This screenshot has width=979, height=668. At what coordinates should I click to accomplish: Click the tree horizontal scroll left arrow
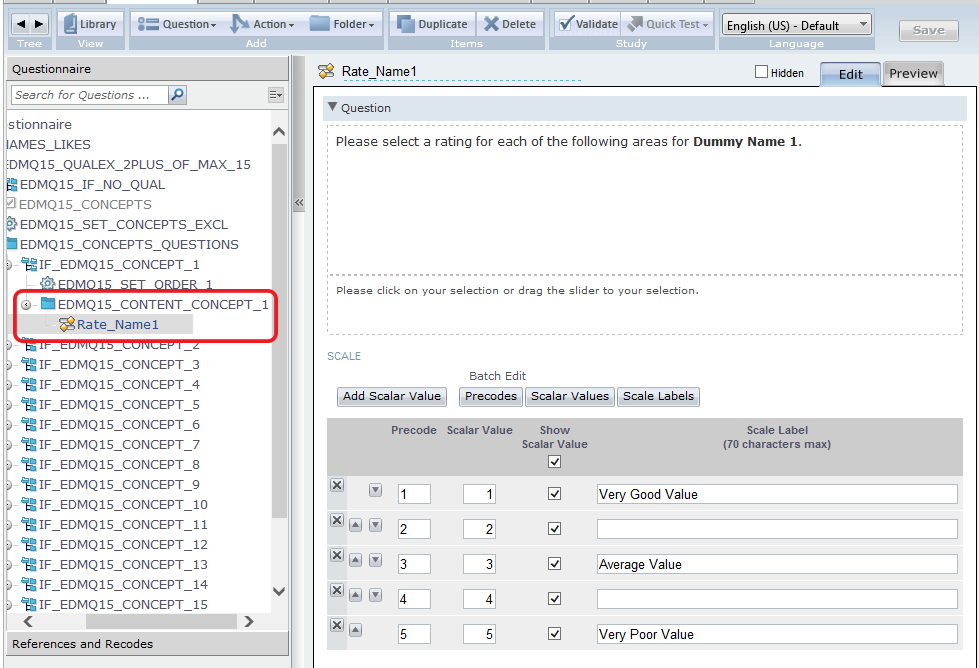[x=28, y=621]
